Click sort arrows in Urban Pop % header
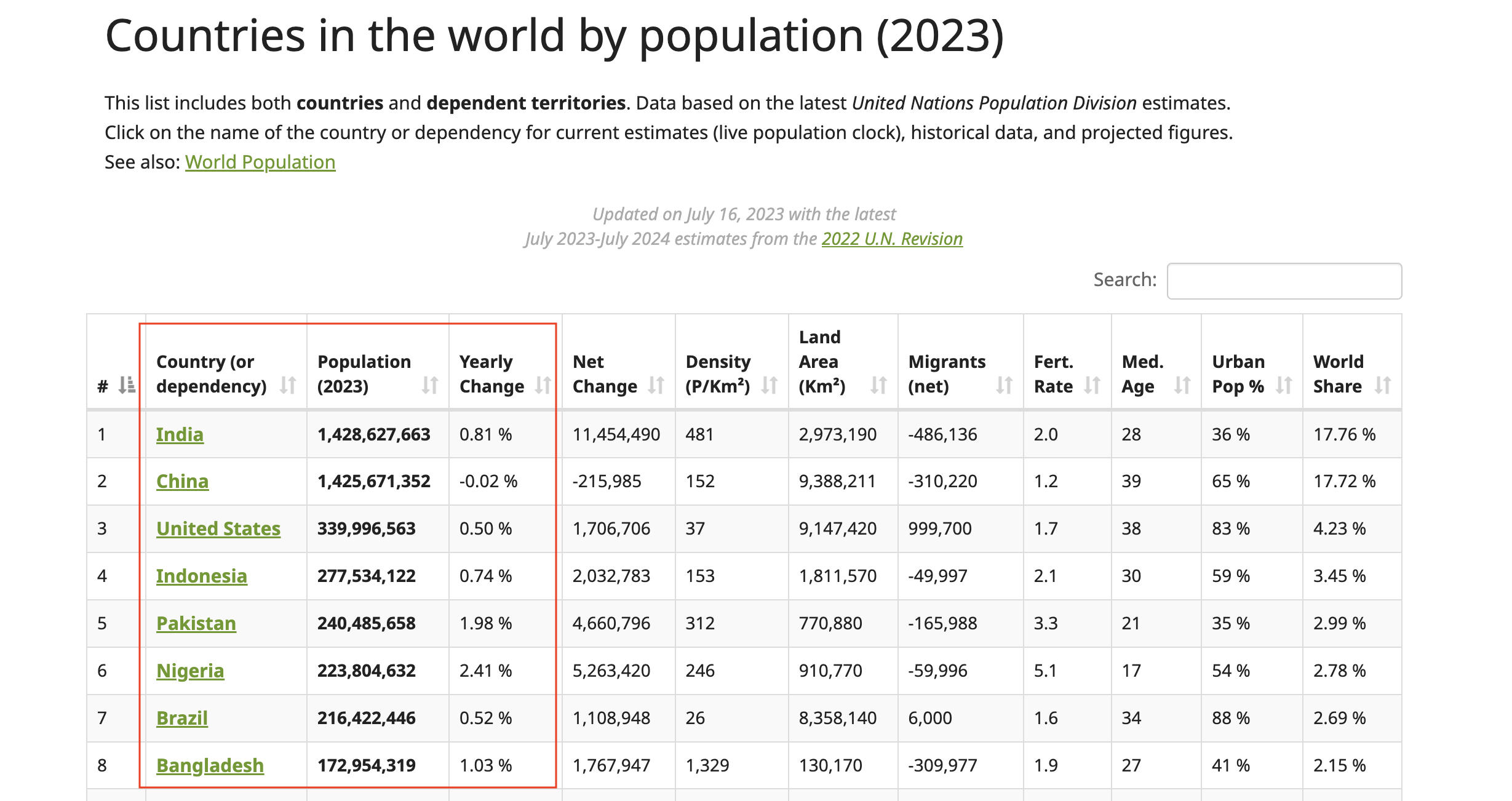1512x801 pixels. click(1284, 385)
